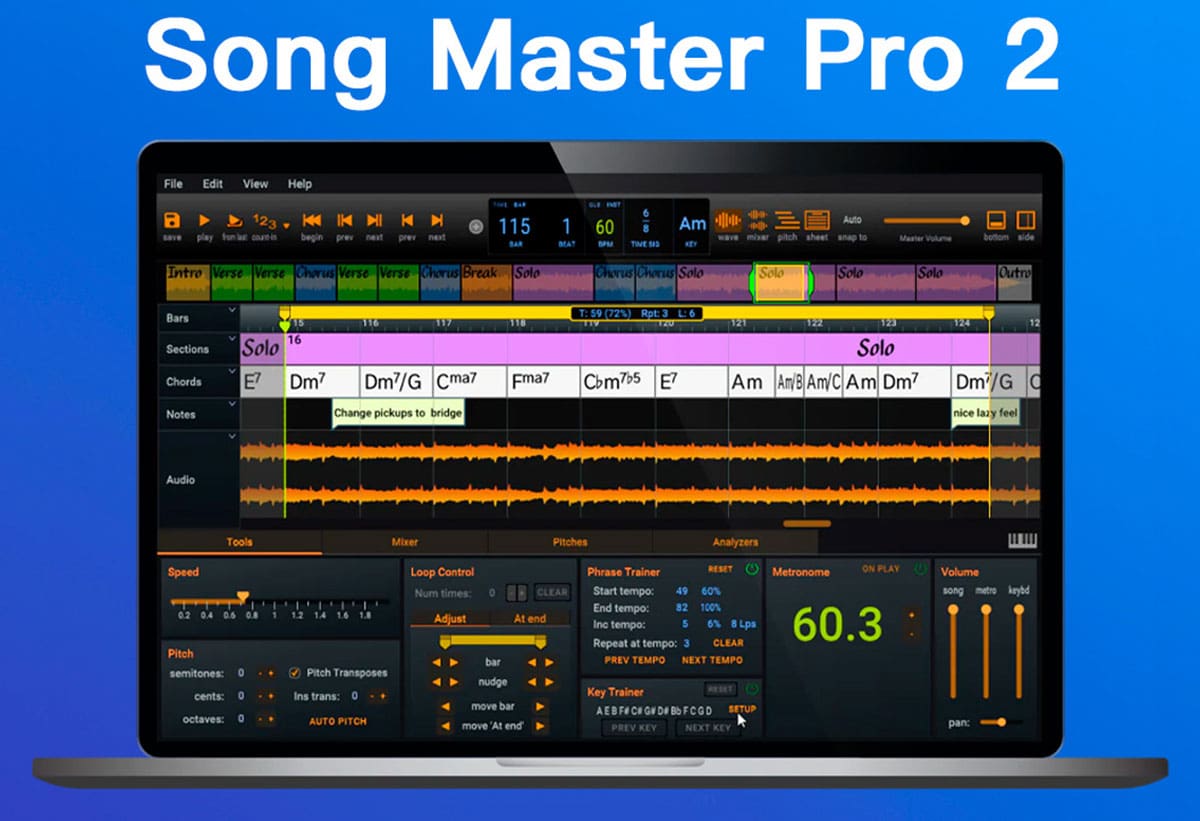This screenshot has width=1200, height=821.
Task: Click left arrow before move 'At end'
Action: [x=446, y=726]
